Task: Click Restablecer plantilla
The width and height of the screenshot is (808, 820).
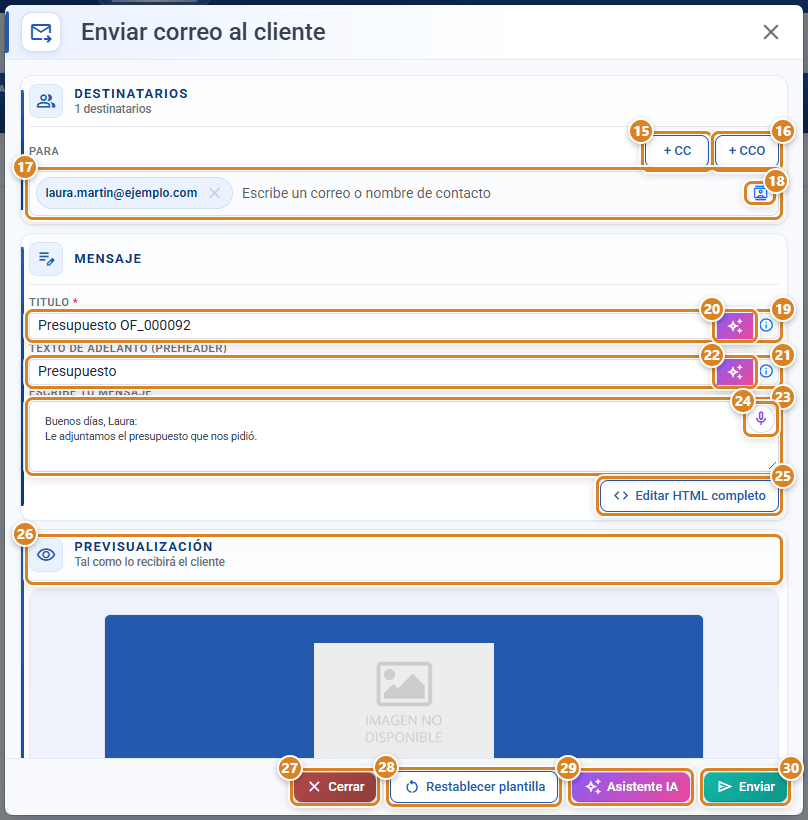Action: click(x=474, y=787)
